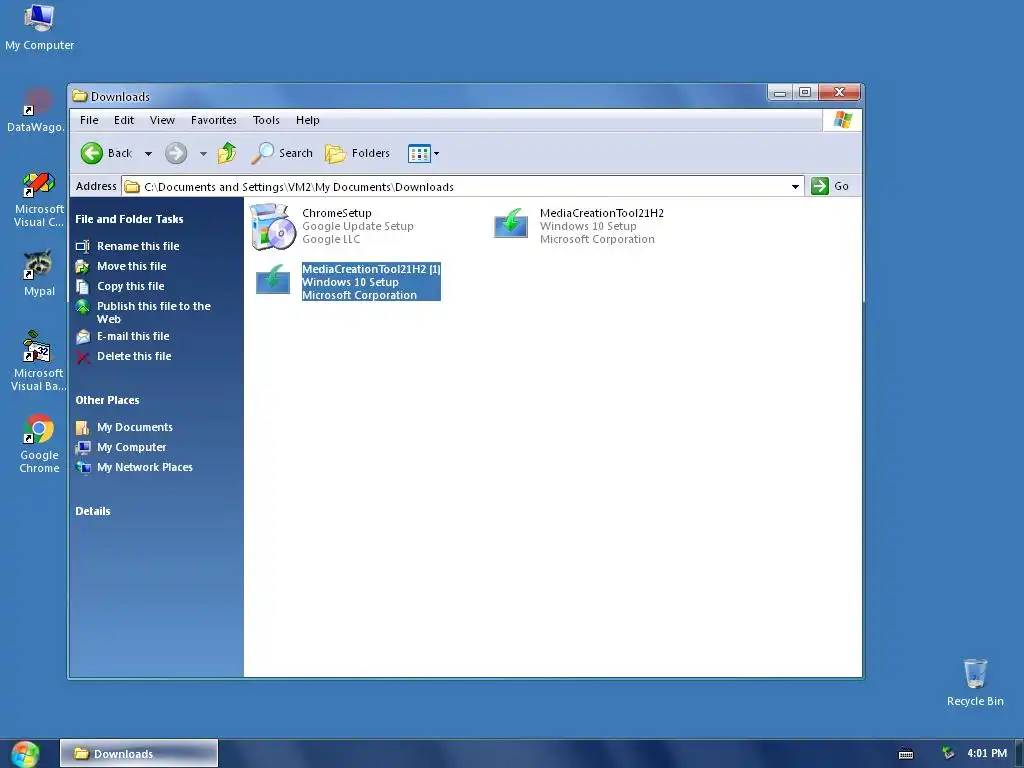1024x768 pixels.
Task: Toggle the Folders pane button
Action: coord(357,153)
